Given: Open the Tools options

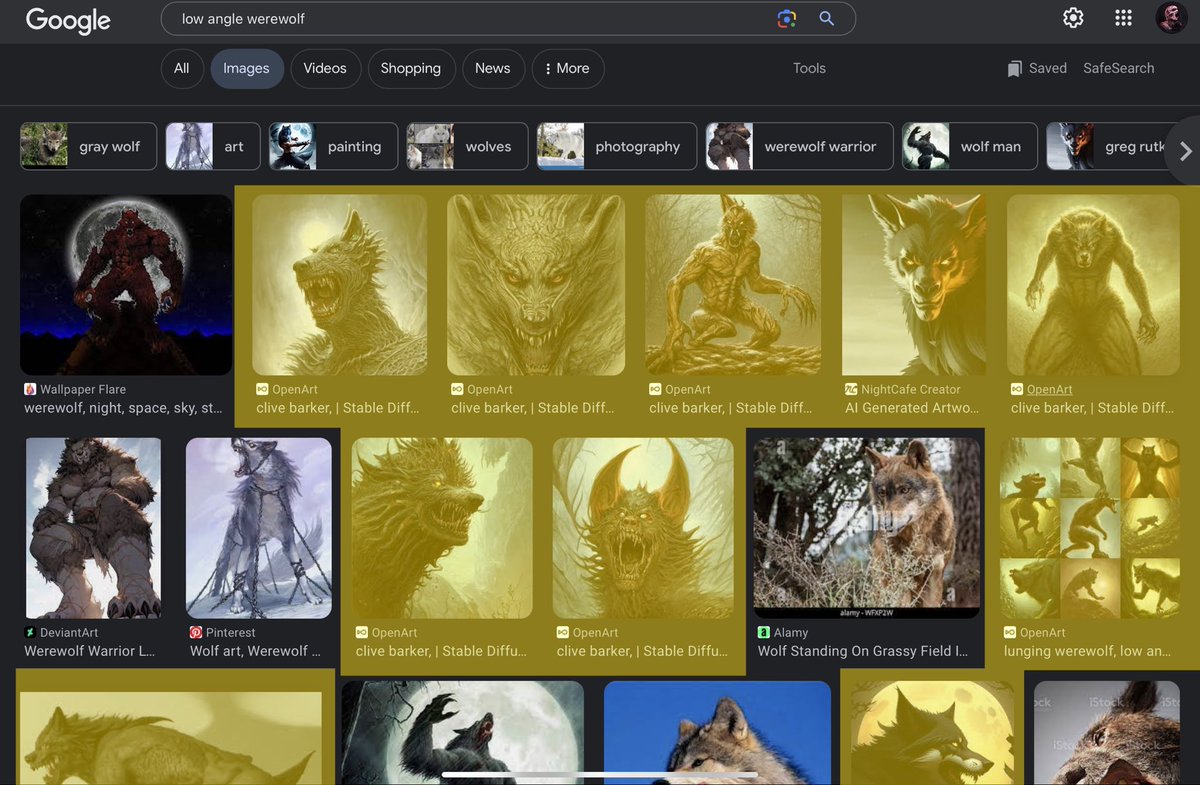Looking at the screenshot, I should pyautogui.click(x=809, y=68).
